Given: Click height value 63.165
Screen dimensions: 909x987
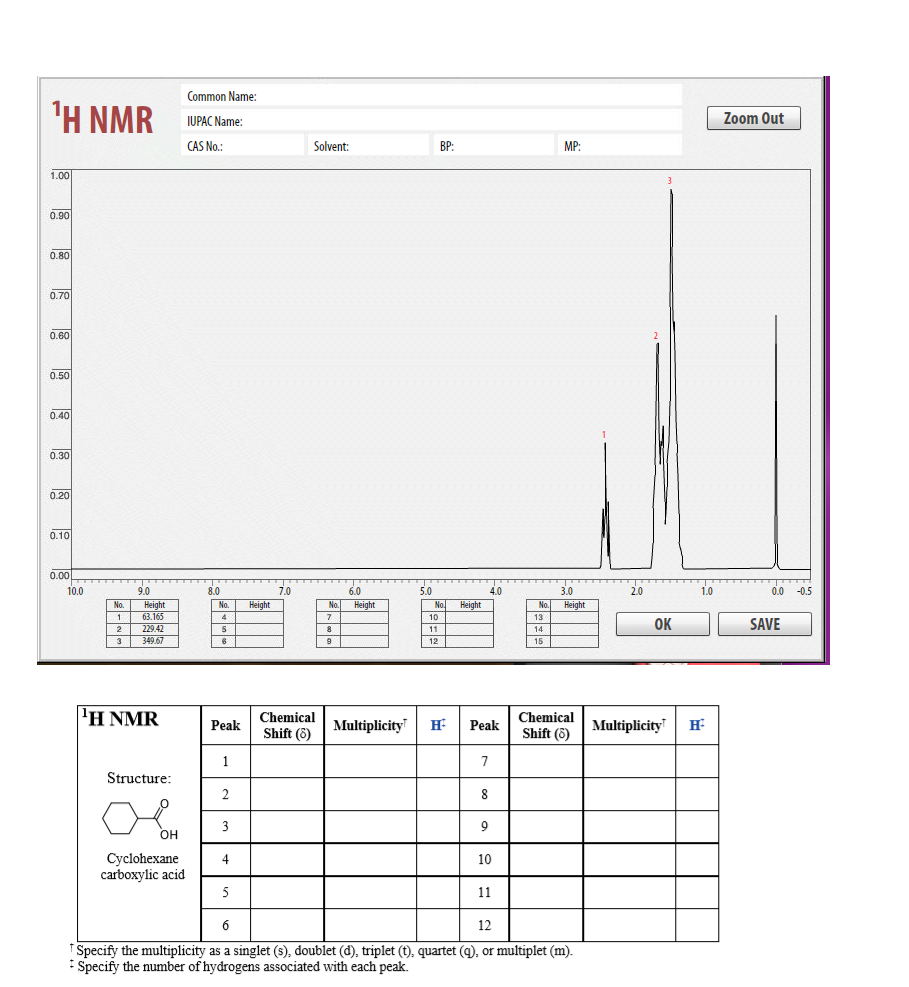Looking at the screenshot, I should pos(152,617).
